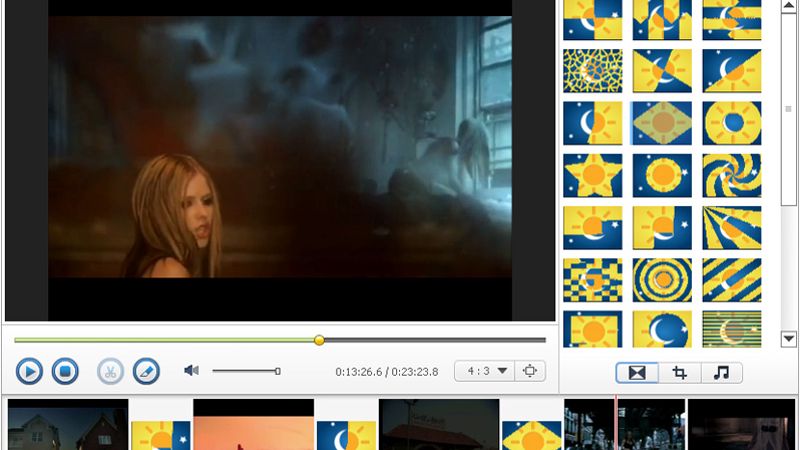Screen dimensions: 800x450
Task: Click moon-sun transition slot in the timeline
Action: (x=346, y=435)
